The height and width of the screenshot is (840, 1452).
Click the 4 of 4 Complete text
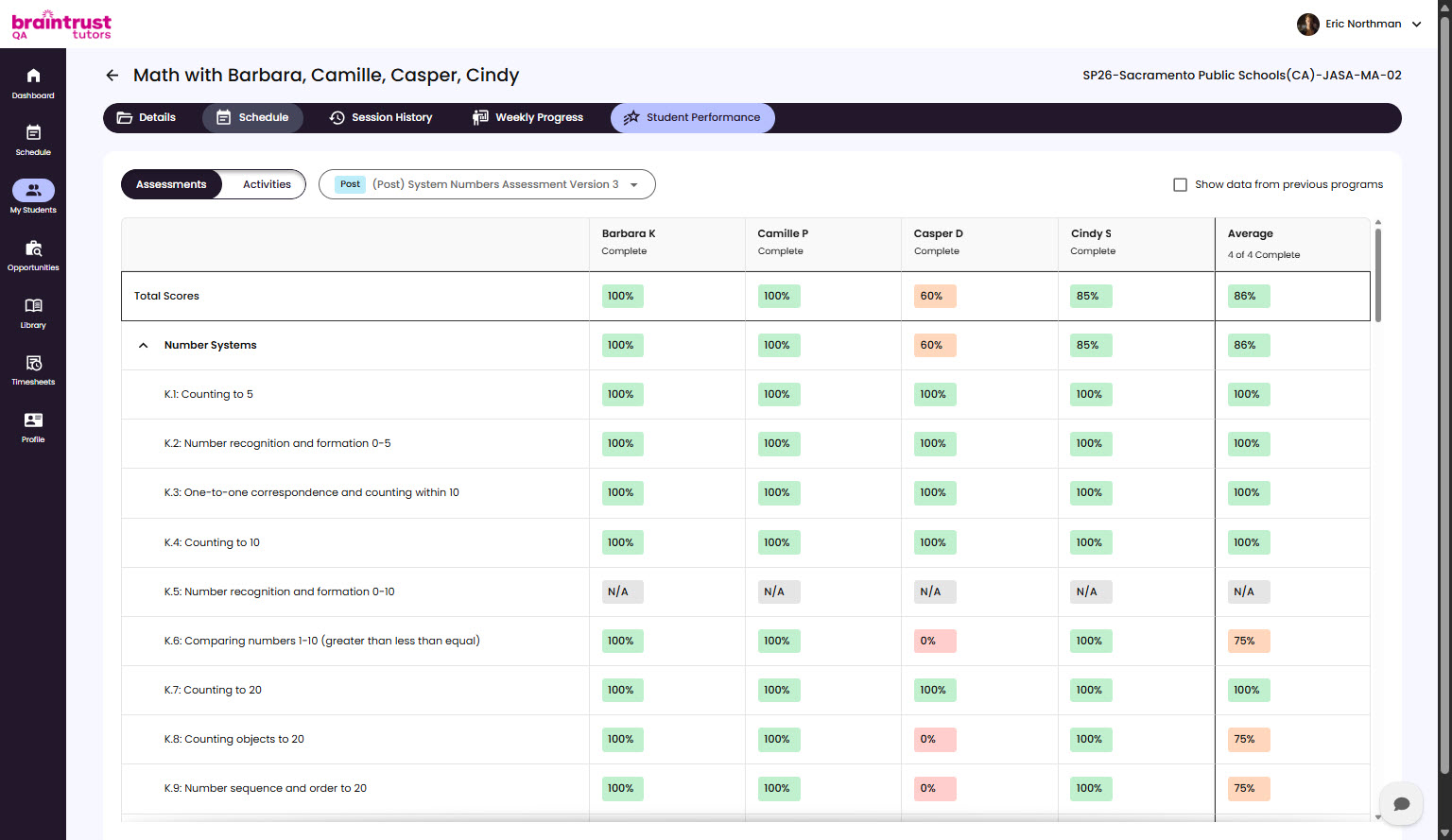coord(1263,255)
